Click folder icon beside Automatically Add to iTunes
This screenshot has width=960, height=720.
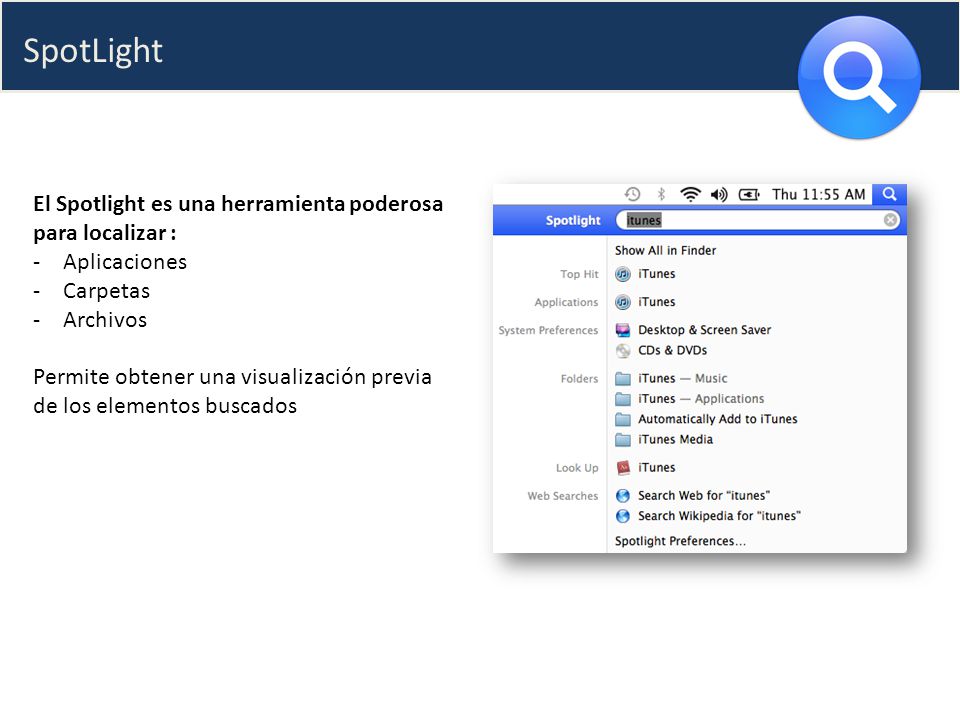pyautogui.click(x=623, y=419)
